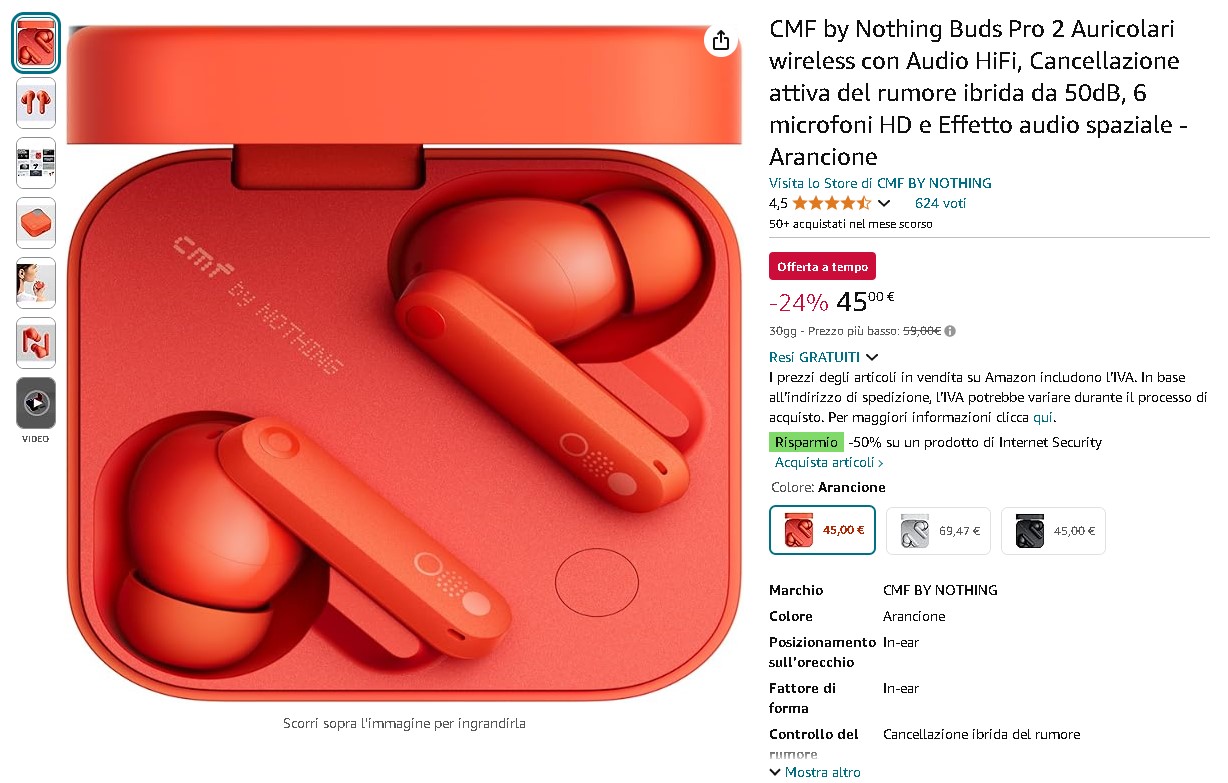The width and height of the screenshot is (1228, 783).
Task: Click the 'qui' link for IVA information
Action: coord(1042,417)
